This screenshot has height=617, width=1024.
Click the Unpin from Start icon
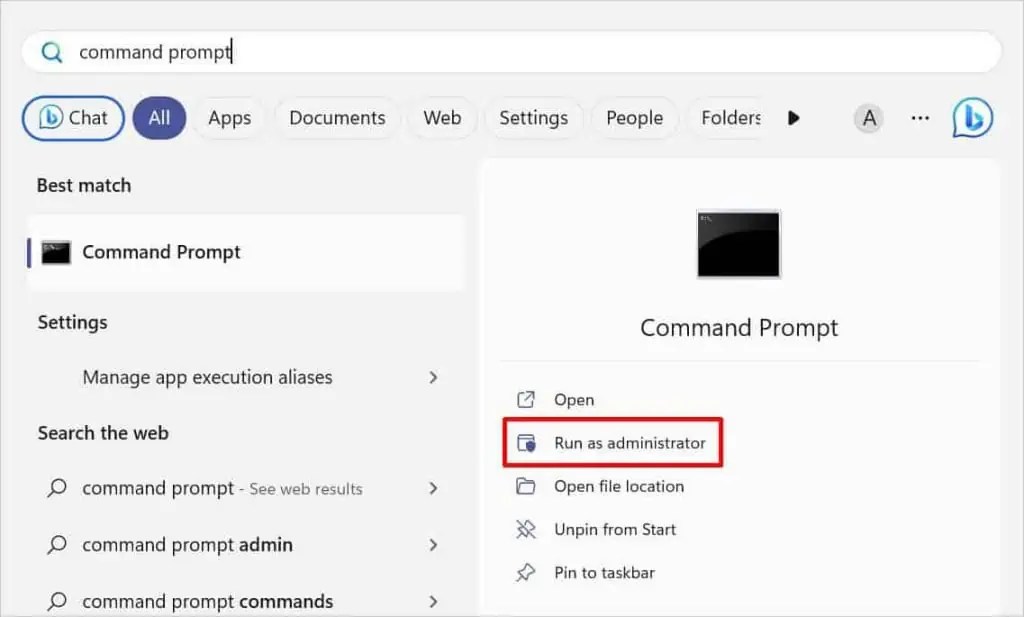[x=527, y=529]
